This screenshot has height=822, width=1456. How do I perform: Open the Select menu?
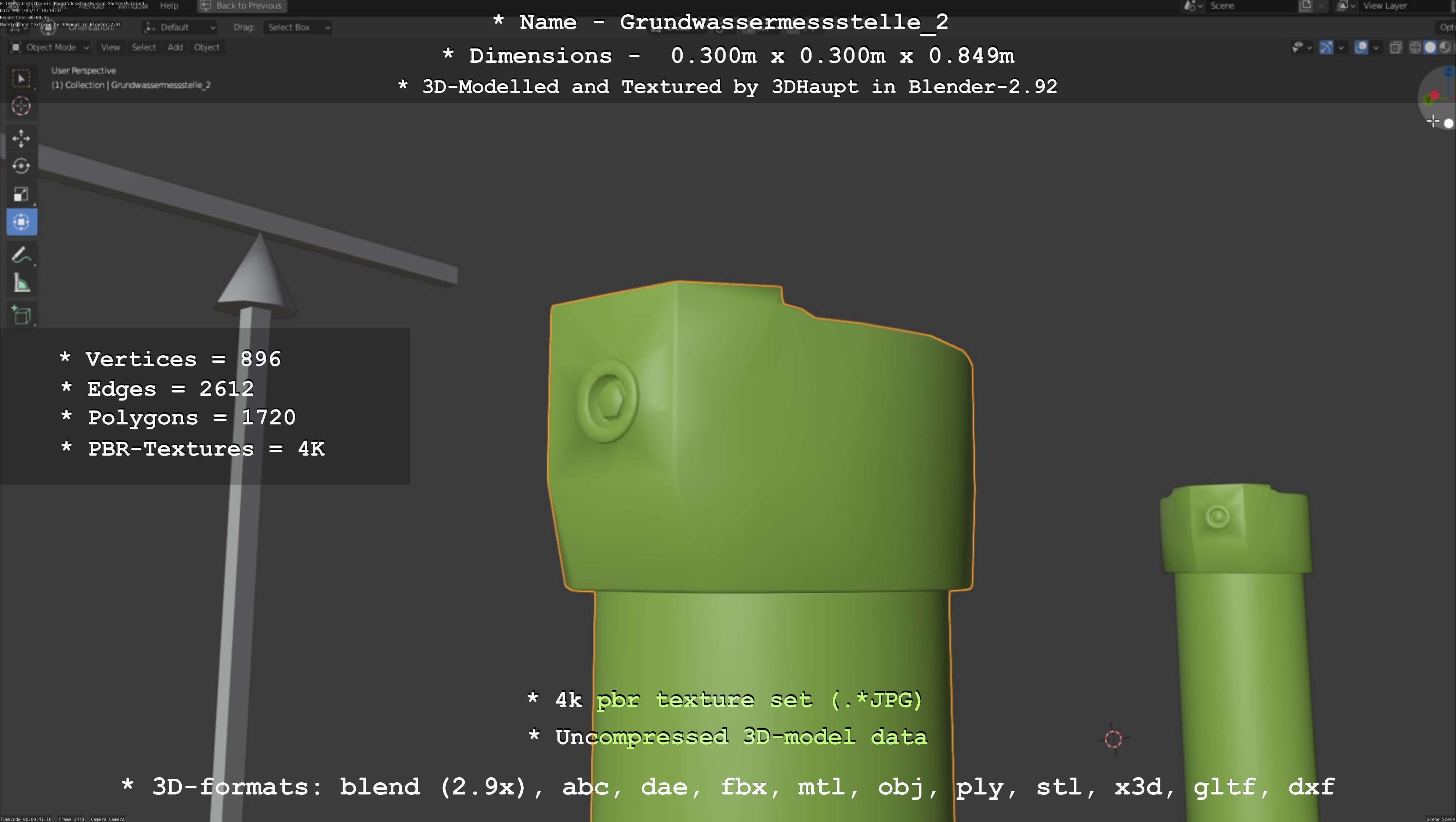(144, 47)
